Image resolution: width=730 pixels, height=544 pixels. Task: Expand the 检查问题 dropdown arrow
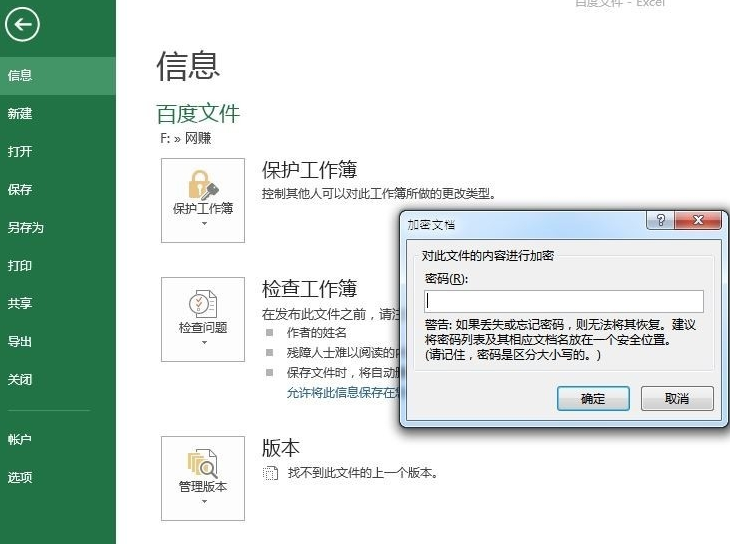click(204, 343)
